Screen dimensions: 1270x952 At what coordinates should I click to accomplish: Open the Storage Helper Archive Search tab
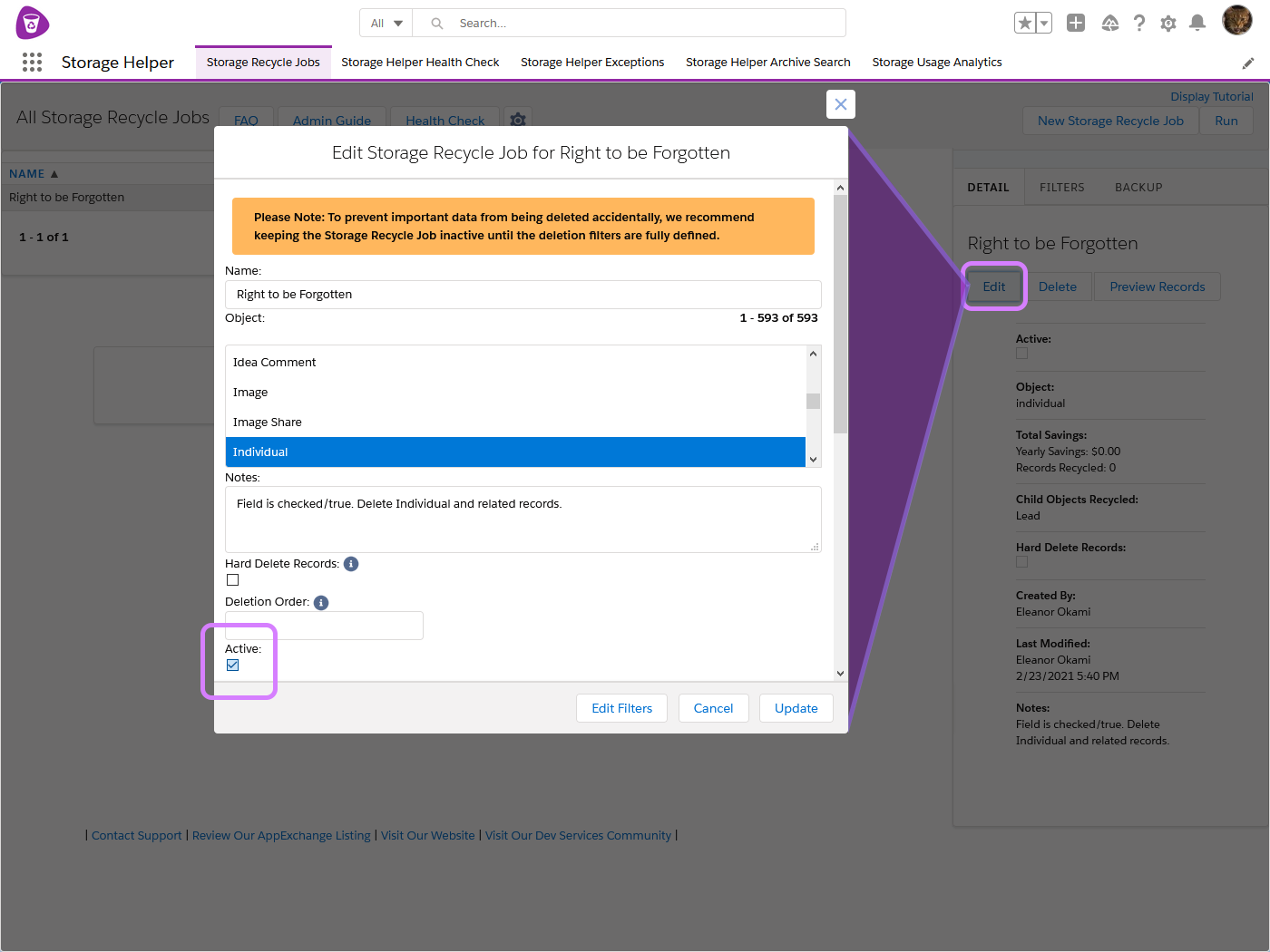pyautogui.click(x=768, y=63)
